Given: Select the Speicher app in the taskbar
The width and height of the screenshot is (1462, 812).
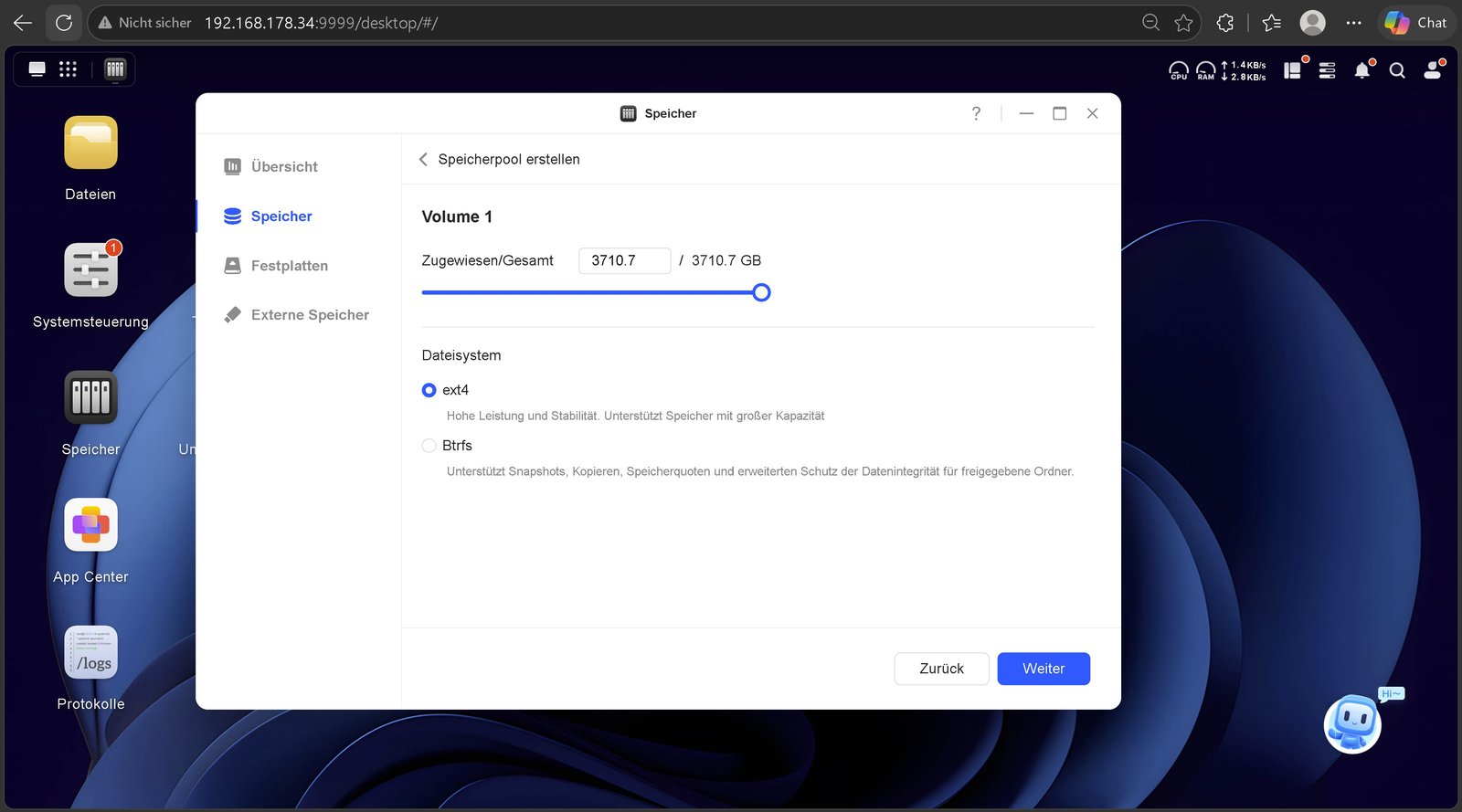Looking at the screenshot, I should (x=115, y=69).
